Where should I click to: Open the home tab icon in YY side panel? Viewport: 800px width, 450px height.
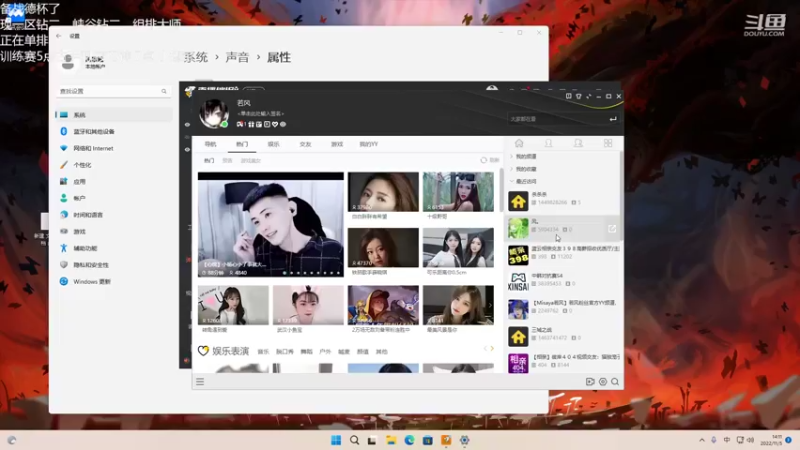click(x=519, y=143)
